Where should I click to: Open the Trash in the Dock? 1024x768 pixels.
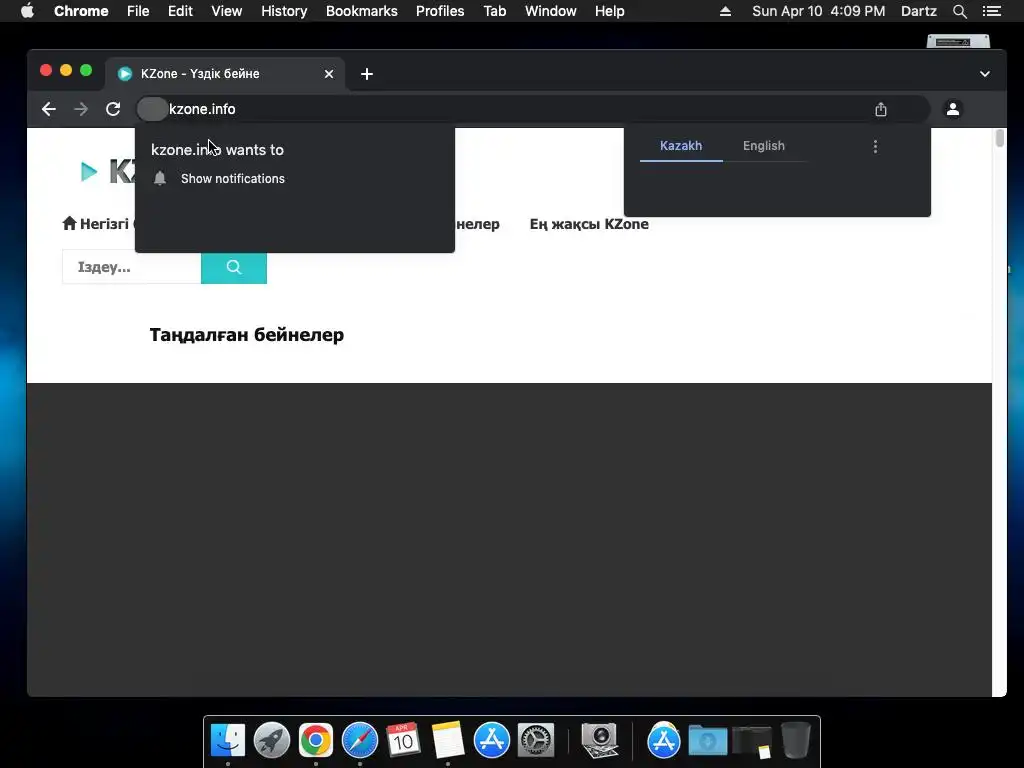795,740
